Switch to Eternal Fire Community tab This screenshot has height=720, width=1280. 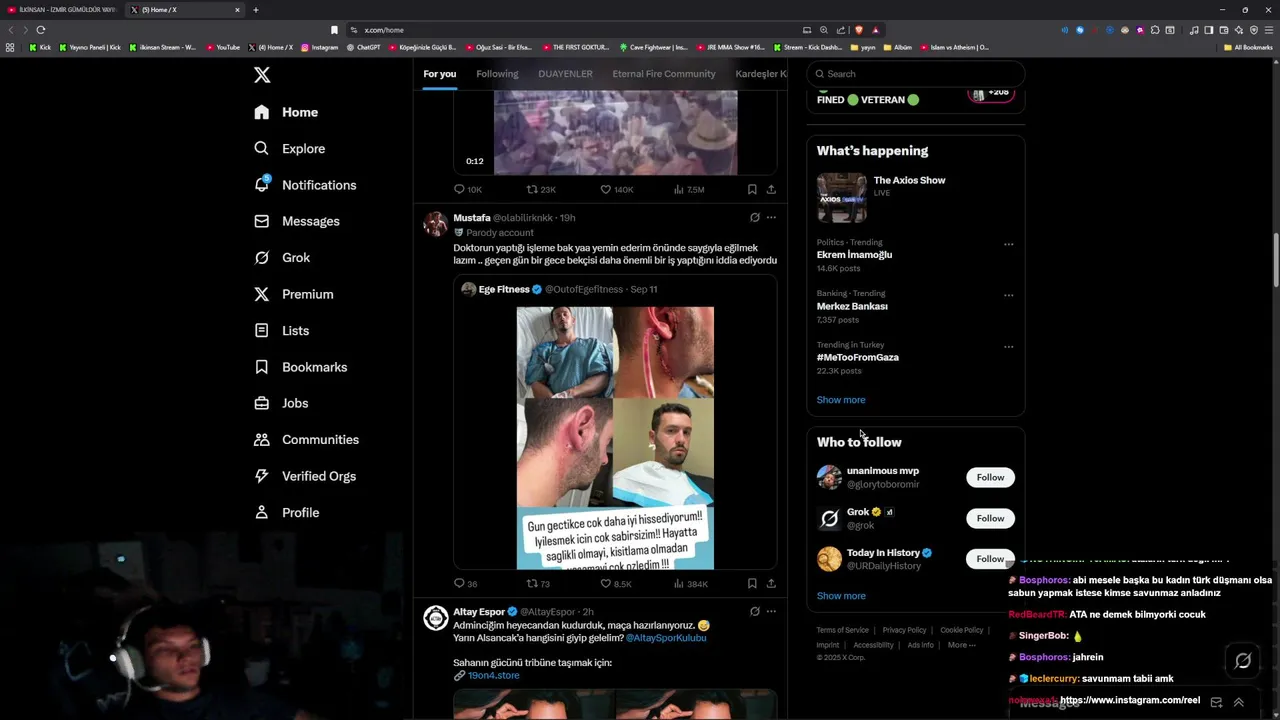(664, 74)
